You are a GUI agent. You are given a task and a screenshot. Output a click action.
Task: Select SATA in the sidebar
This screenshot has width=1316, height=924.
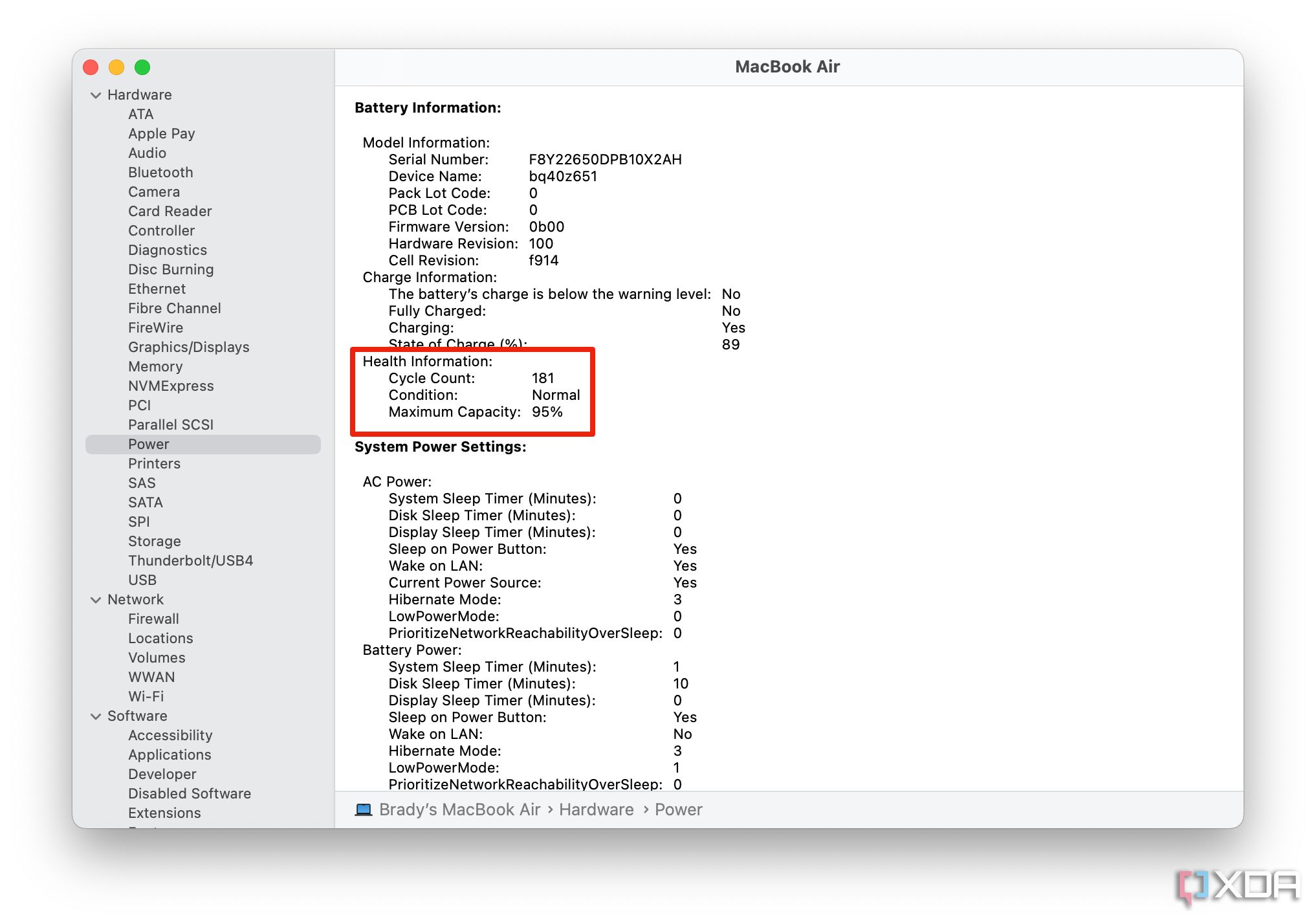coord(146,503)
